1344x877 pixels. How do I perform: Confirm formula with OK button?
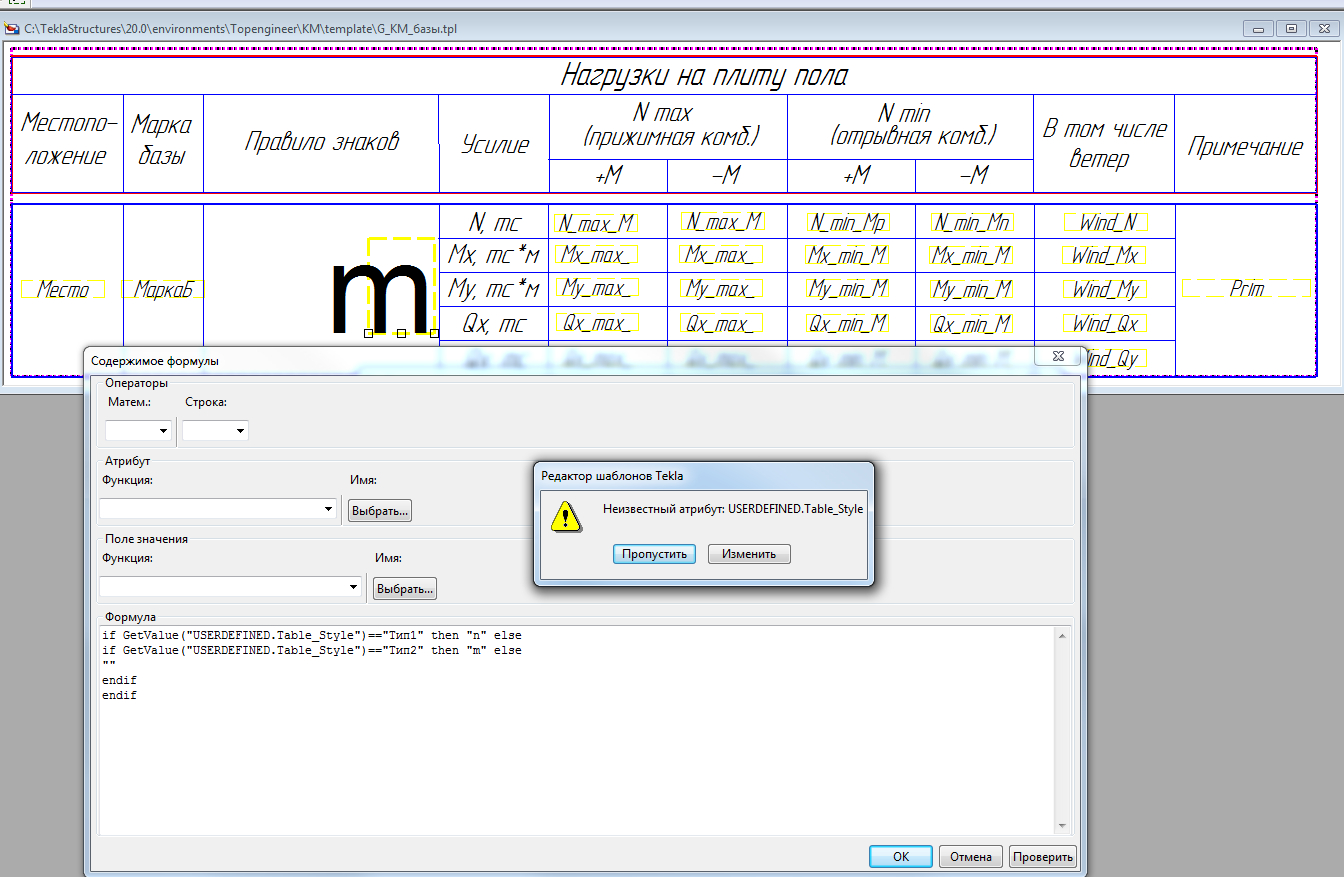(900, 856)
